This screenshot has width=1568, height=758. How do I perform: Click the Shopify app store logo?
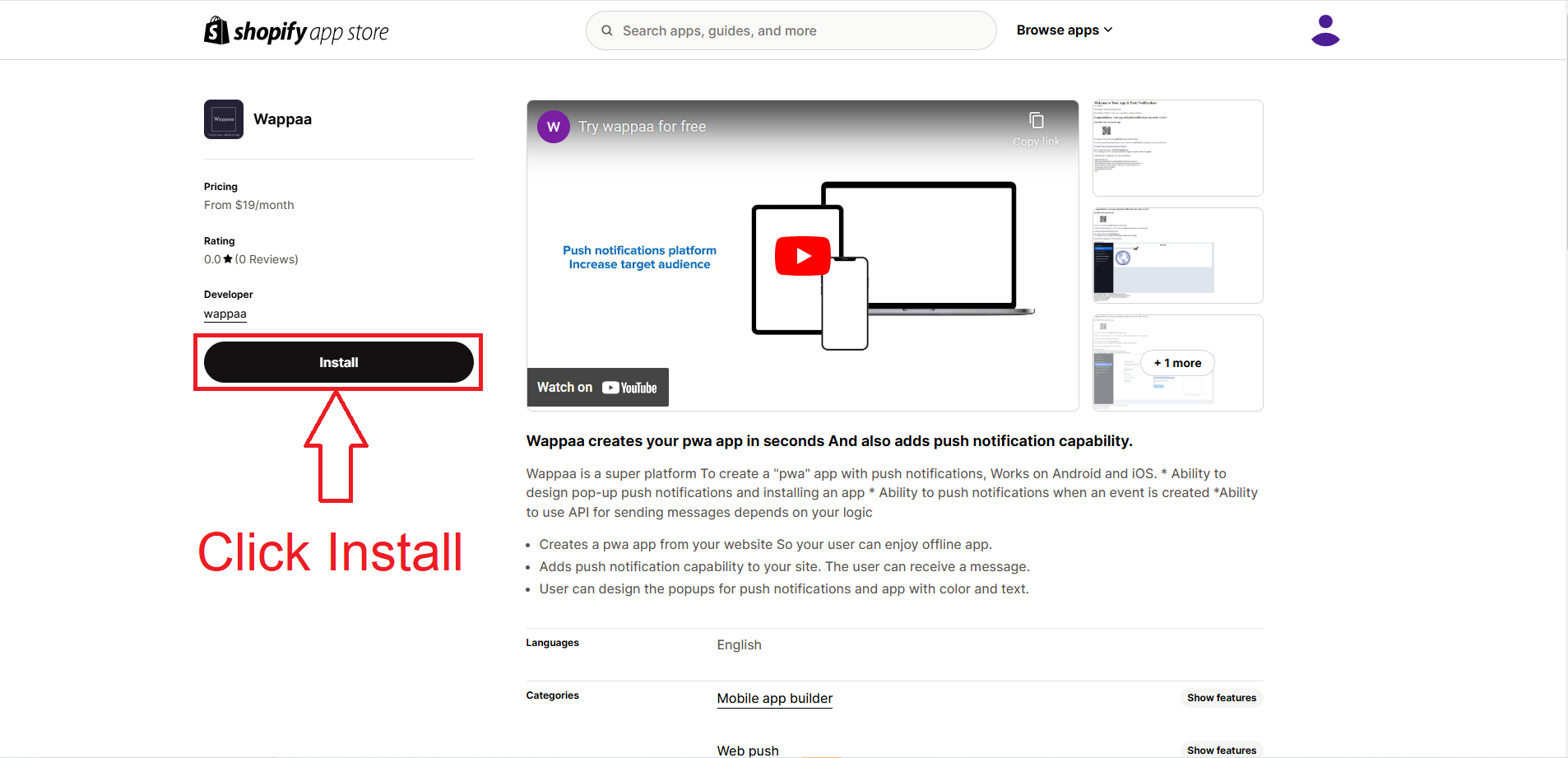296,31
